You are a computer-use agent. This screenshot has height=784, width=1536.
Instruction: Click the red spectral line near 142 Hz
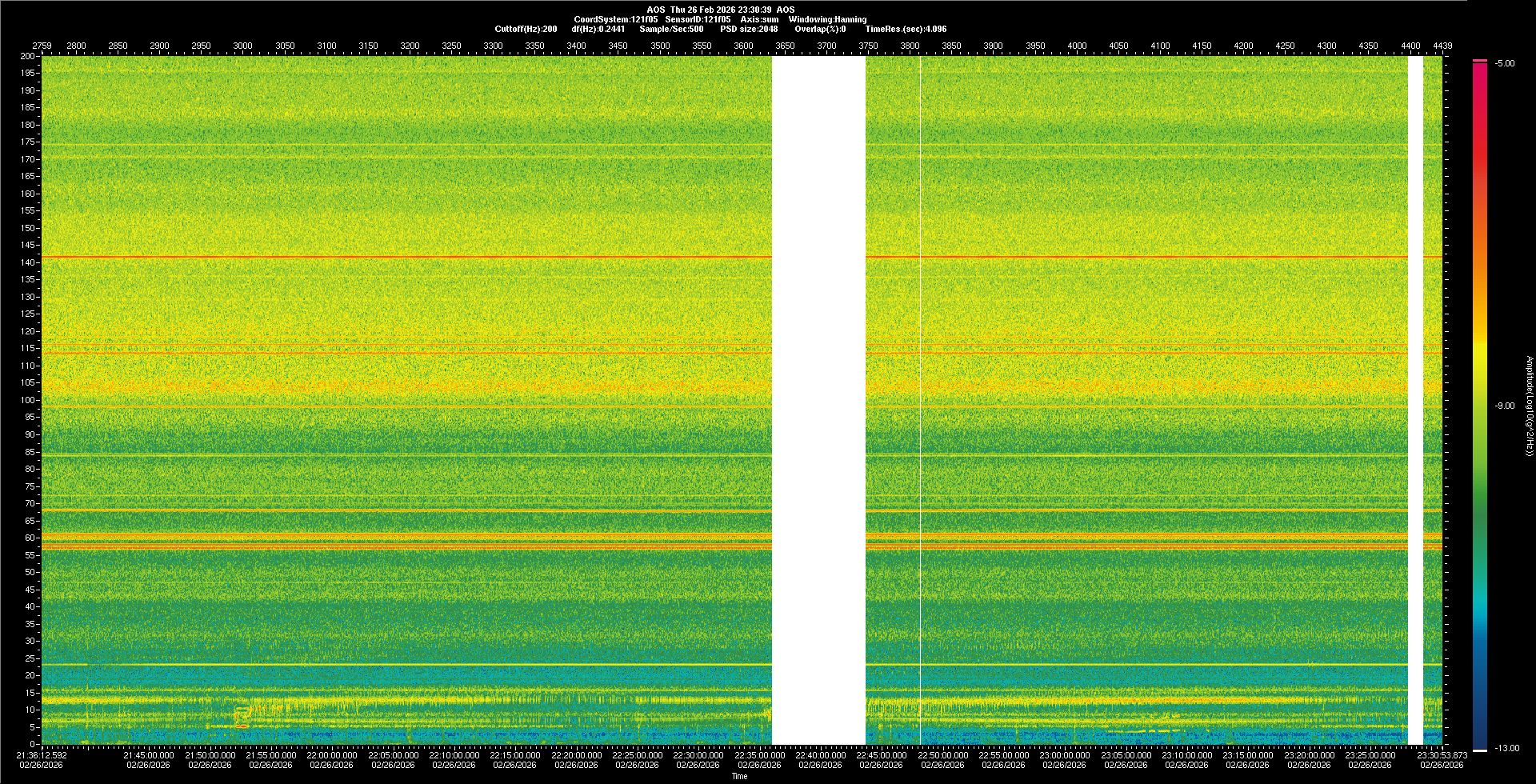(x=400, y=257)
